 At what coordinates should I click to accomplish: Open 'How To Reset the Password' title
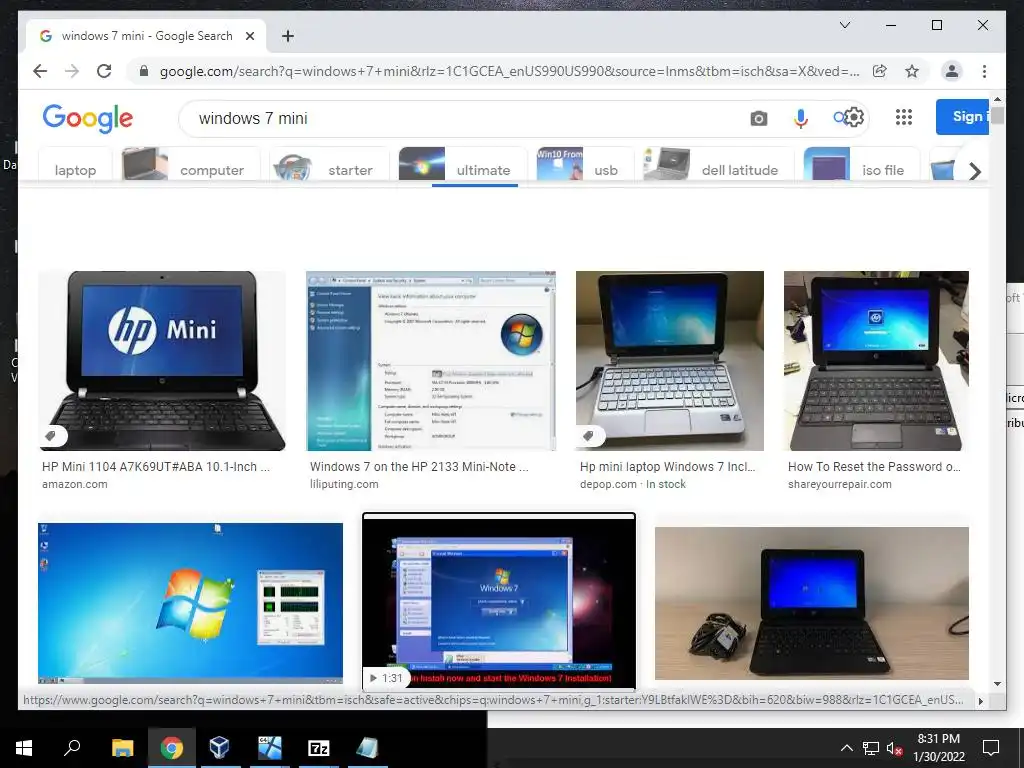pos(874,467)
